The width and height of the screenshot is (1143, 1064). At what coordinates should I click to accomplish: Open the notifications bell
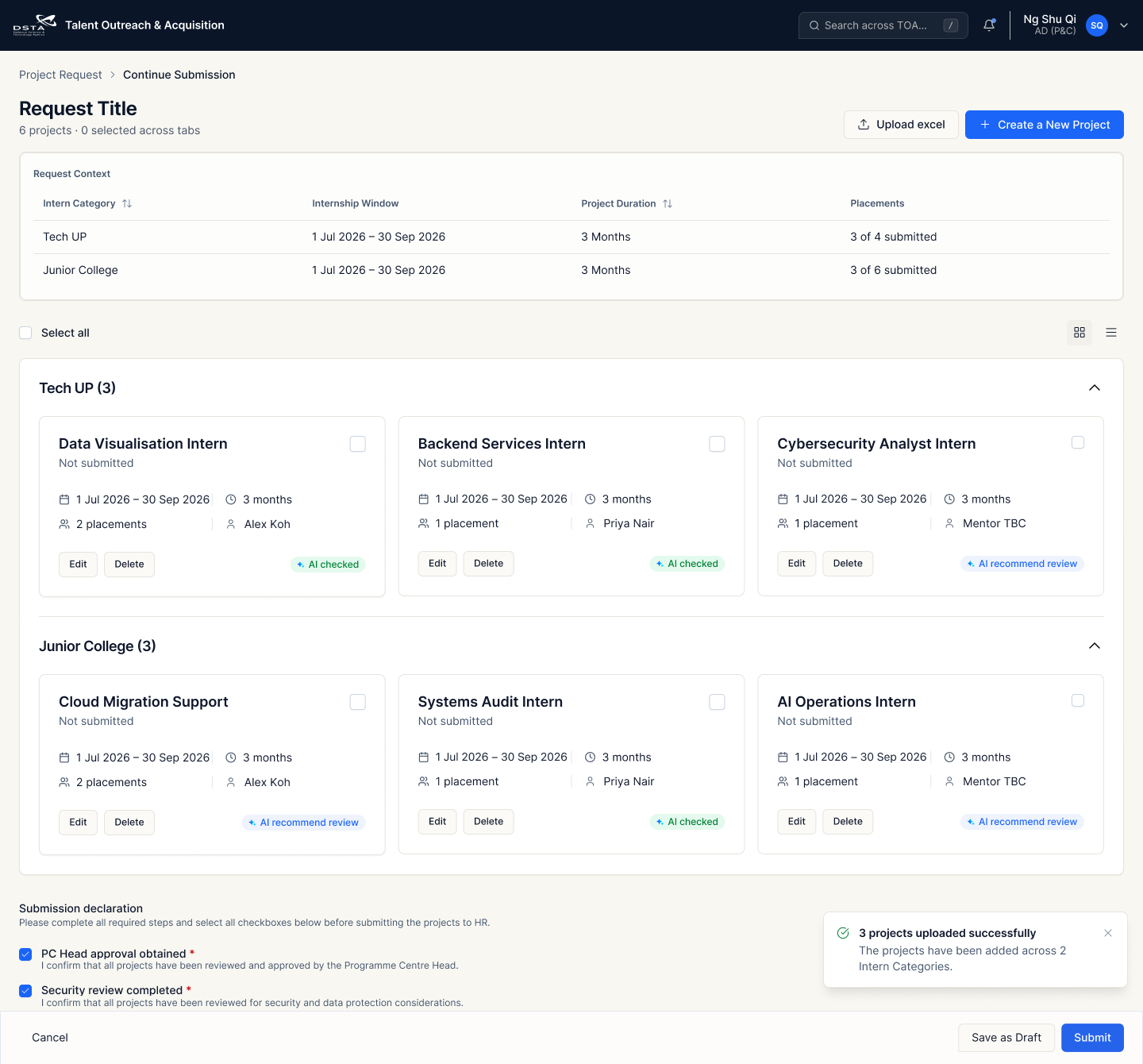click(x=989, y=25)
